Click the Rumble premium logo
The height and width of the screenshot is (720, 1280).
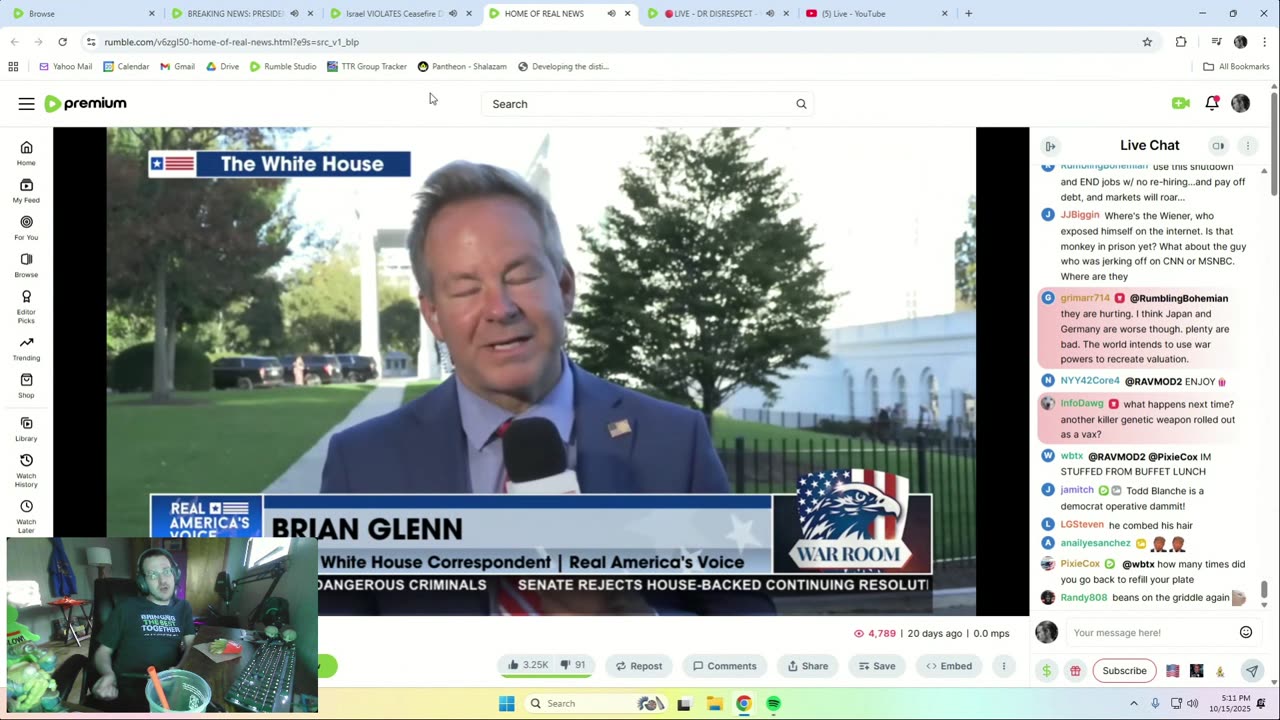click(x=86, y=104)
